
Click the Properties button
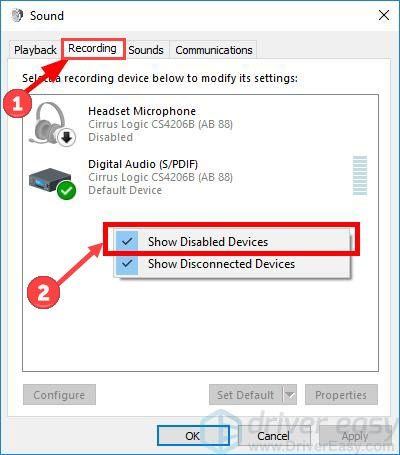341,395
